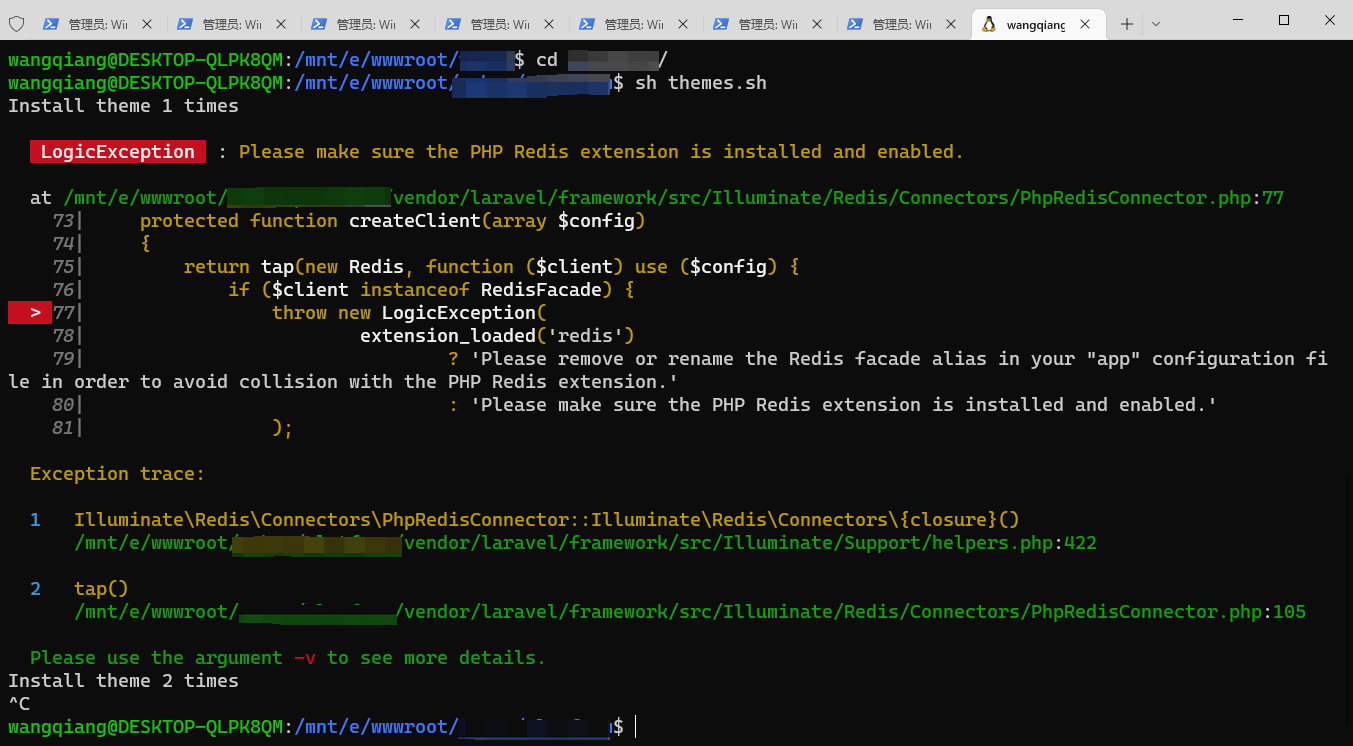Image resolution: width=1353 pixels, height=746 pixels.
Task: Switch to the second 管理员 PowerShell tab
Action: pos(231,24)
